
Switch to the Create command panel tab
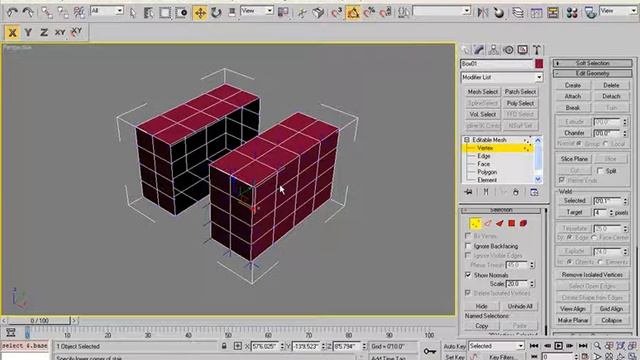coord(465,50)
